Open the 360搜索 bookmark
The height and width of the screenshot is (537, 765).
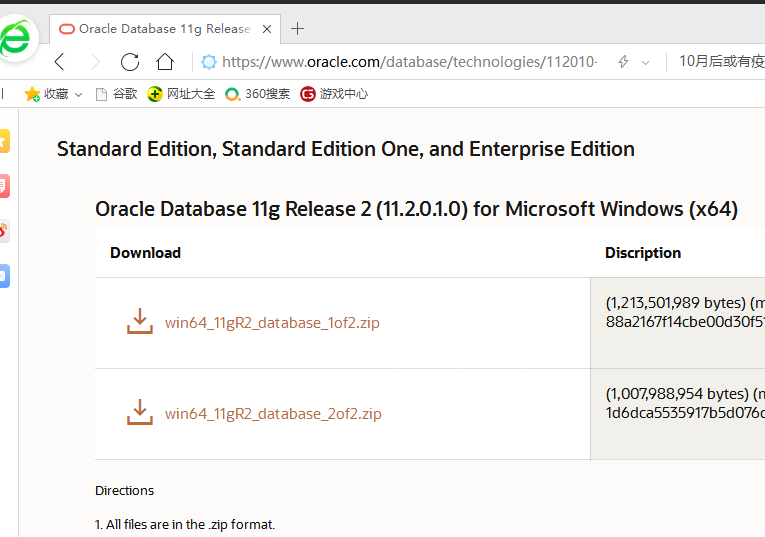point(258,94)
